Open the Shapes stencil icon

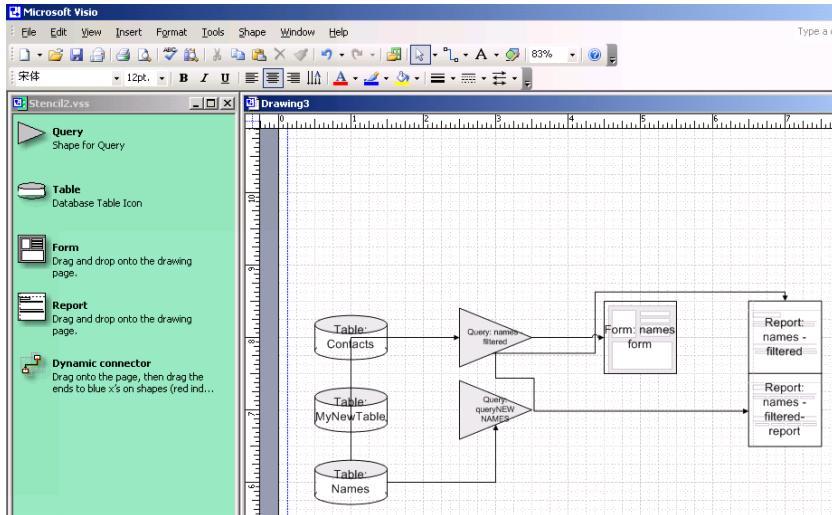click(x=394, y=55)
